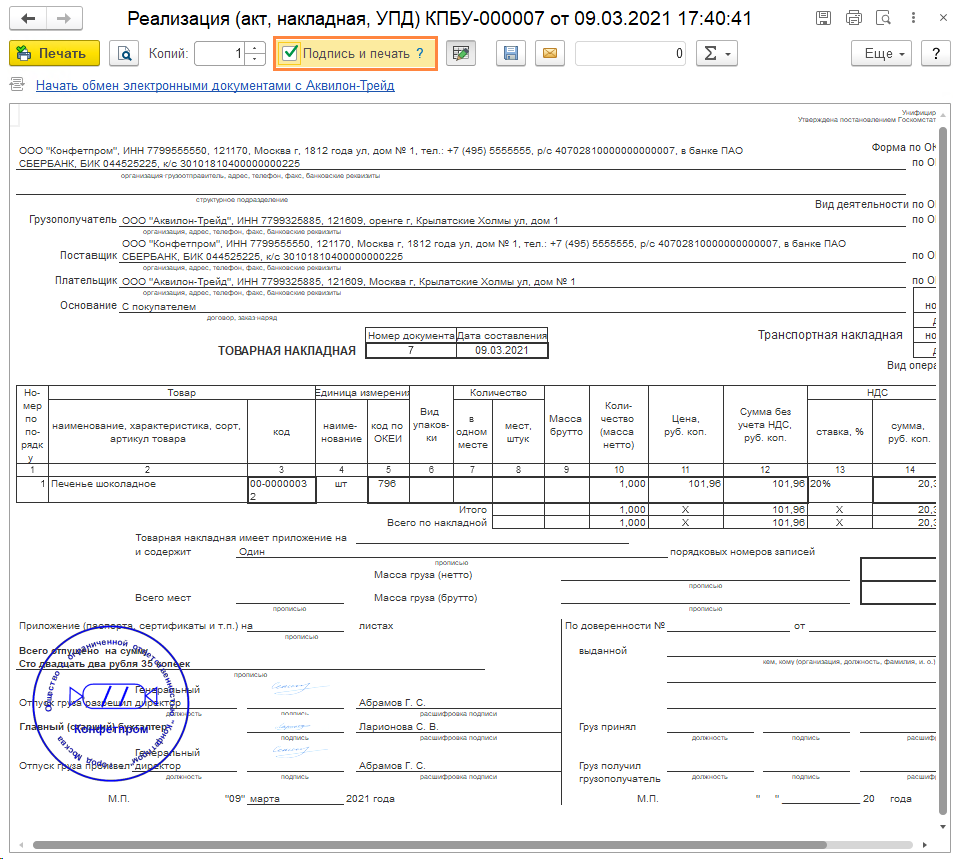This screenshot has height=859, width=955.
Task: Select the OKEI code cell 796
Action: (x=388, y=490)
